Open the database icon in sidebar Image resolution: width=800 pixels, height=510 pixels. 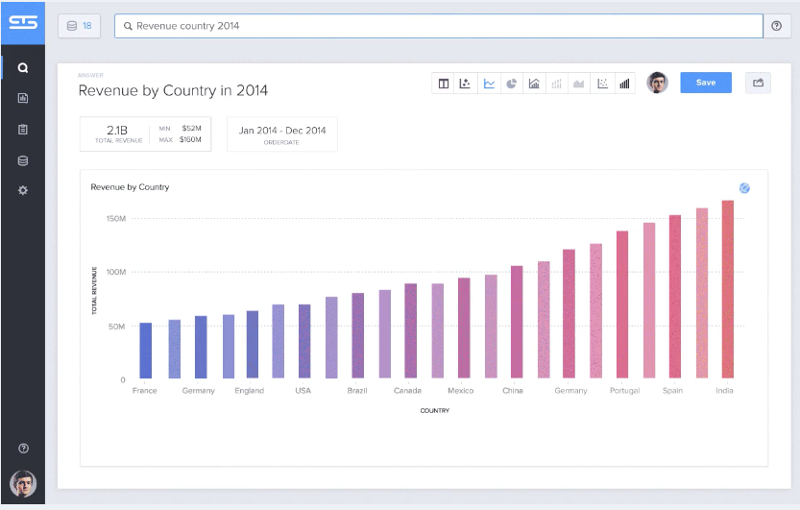23,161
